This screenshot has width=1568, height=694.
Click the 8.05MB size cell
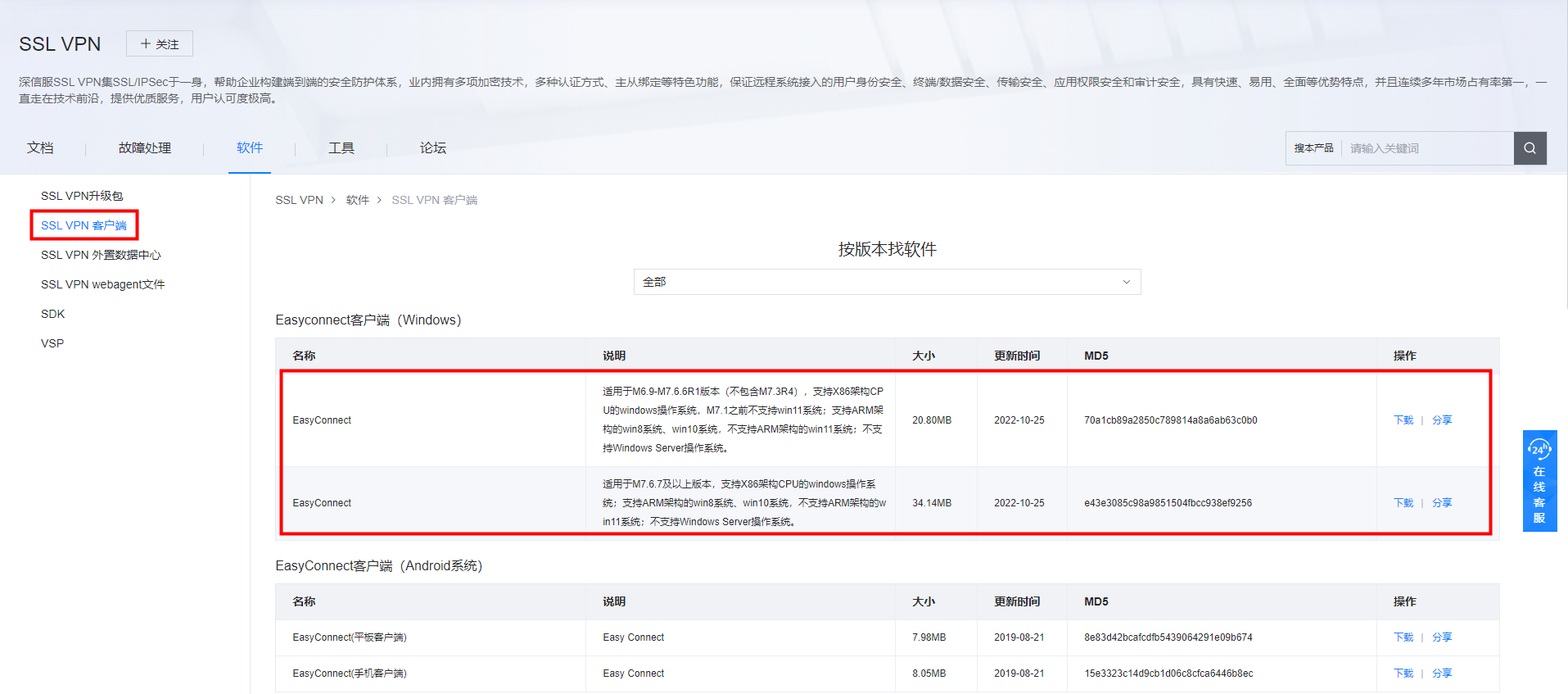(x=929, y=674)
